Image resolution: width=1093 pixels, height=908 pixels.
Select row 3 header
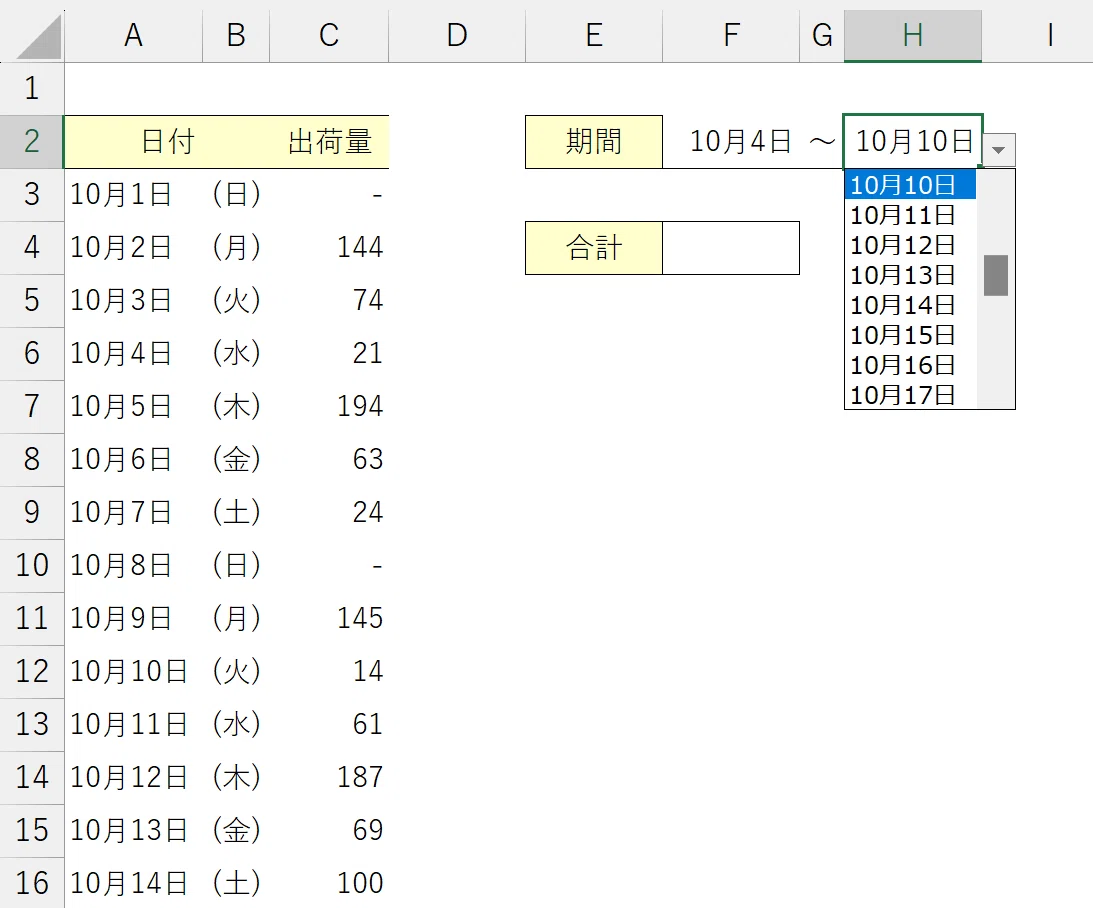31,194
